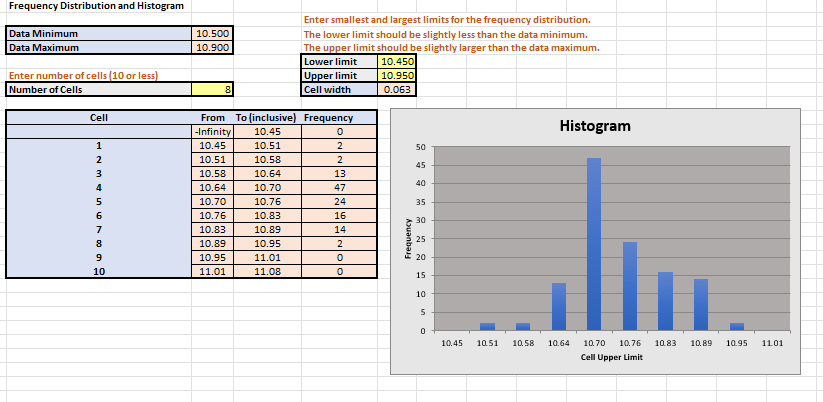Screen dimensions: 823x402
Task: Click the Histogram chart title
Action: [595, 126]
